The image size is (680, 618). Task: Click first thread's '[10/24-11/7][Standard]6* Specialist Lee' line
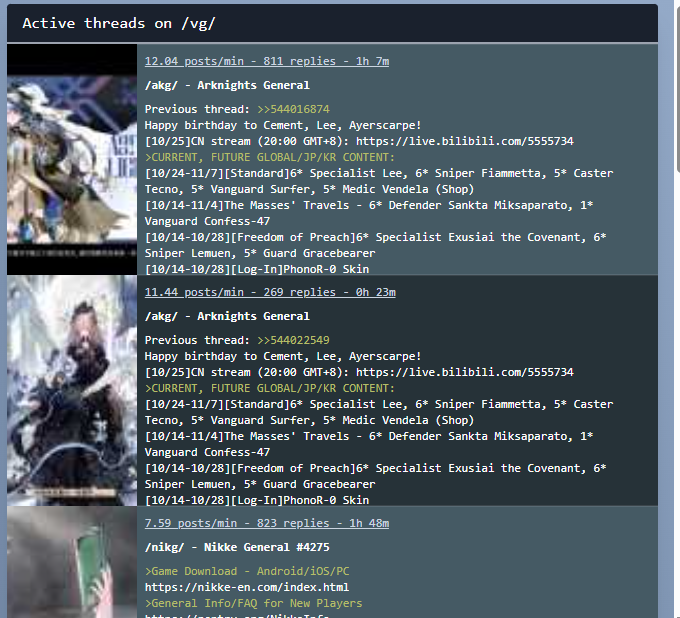click(x=379, y=173)
